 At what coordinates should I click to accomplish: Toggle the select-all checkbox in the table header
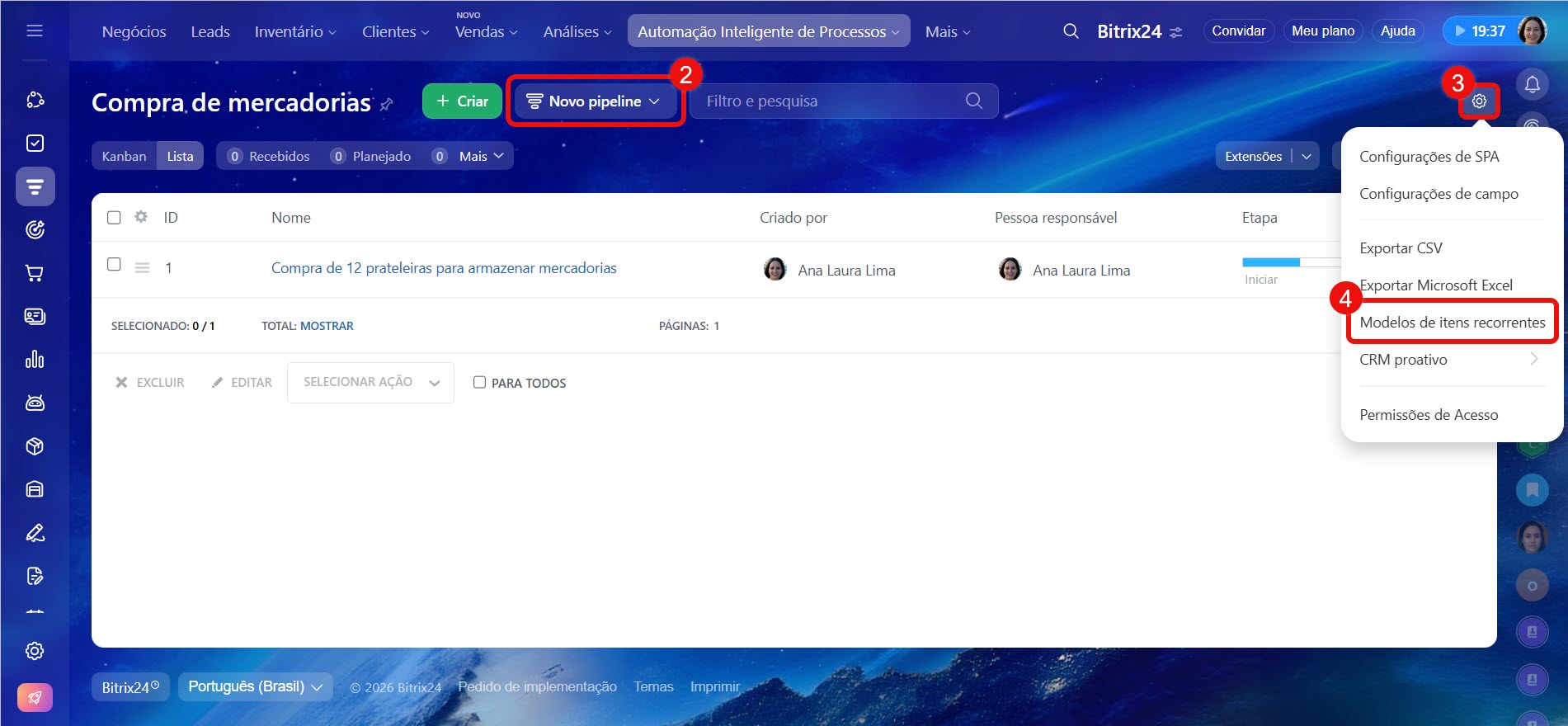click(115, 218)
